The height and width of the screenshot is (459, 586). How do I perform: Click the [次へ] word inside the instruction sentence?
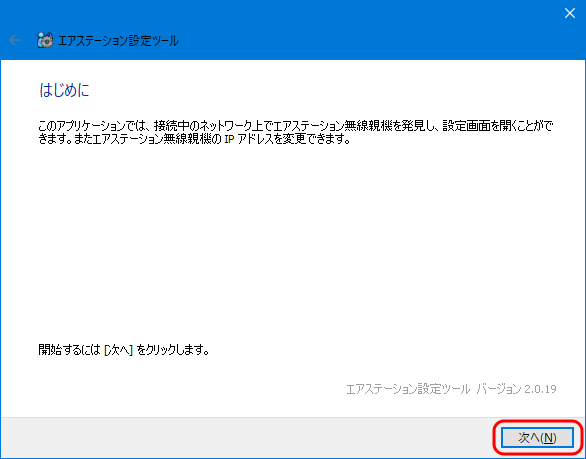pyautogui.click(x=118, y=350)
